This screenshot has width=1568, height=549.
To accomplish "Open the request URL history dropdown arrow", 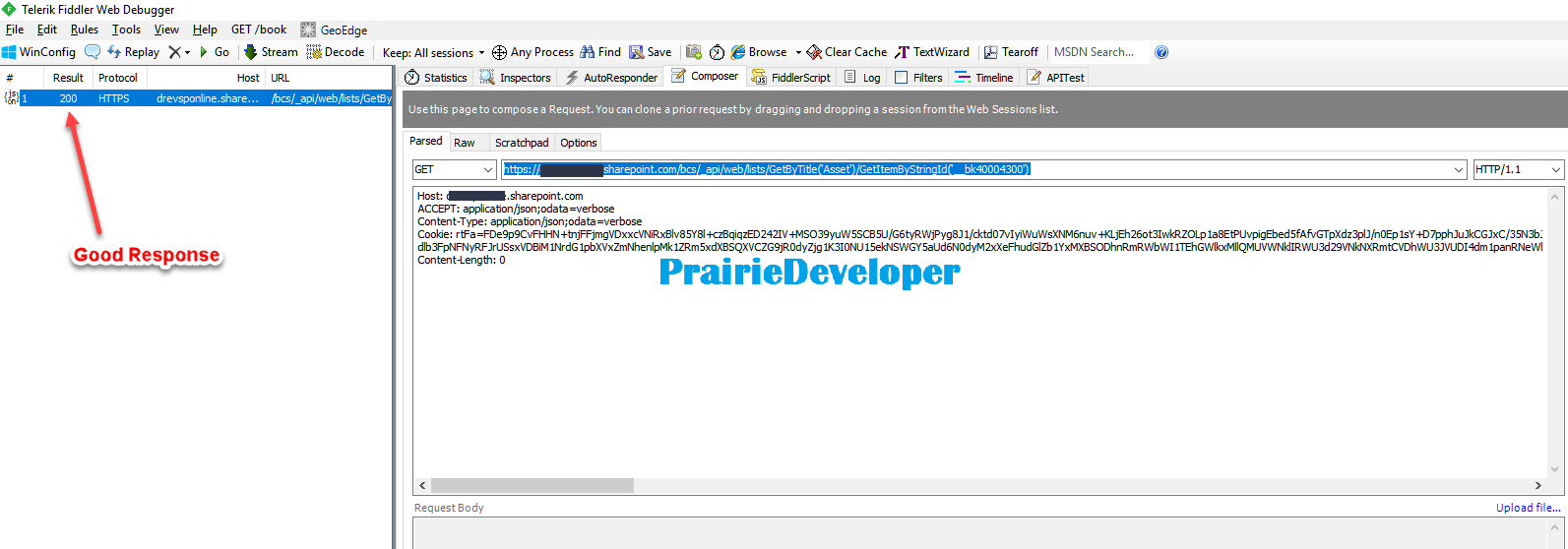I will tap(1459, 169).
